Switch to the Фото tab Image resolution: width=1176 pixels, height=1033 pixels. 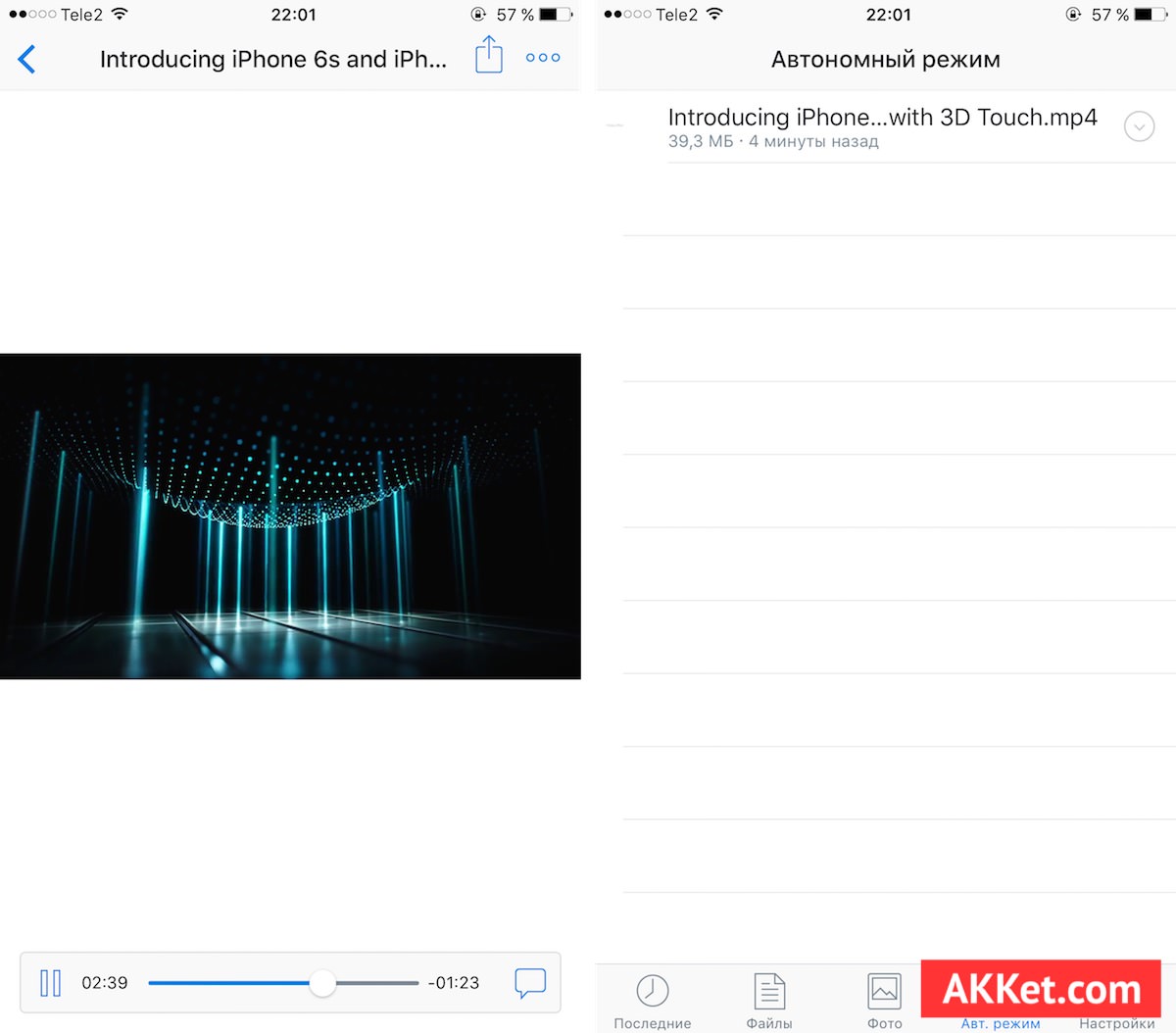pyautogui.click(x=884, y=1002)
